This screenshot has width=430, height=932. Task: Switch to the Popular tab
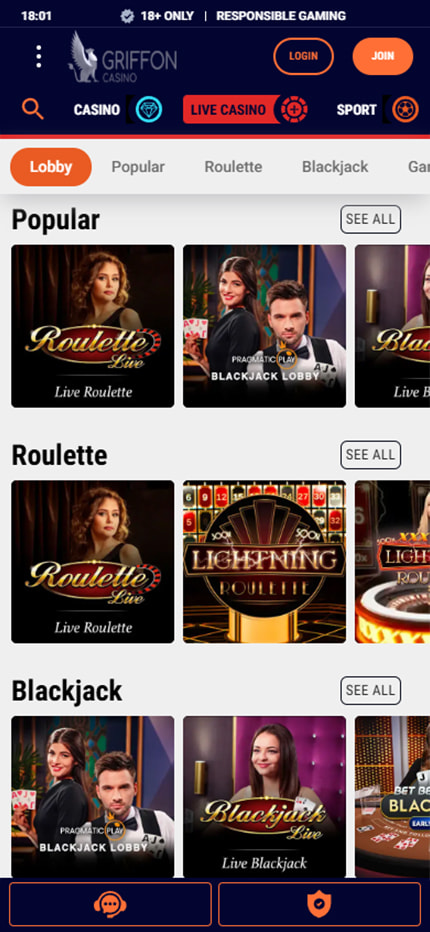tap(138, 167)
